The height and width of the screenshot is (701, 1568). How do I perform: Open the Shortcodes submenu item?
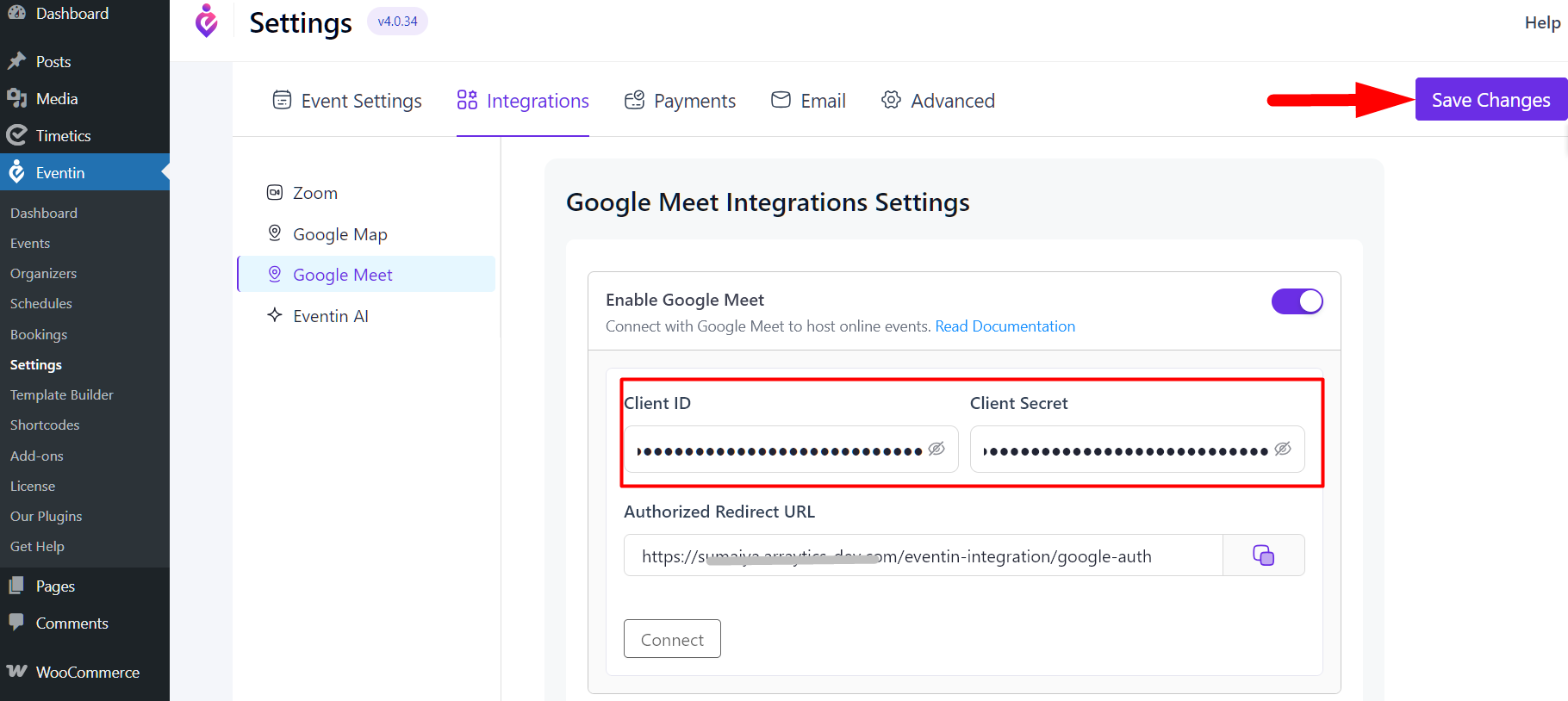point(45,425)
